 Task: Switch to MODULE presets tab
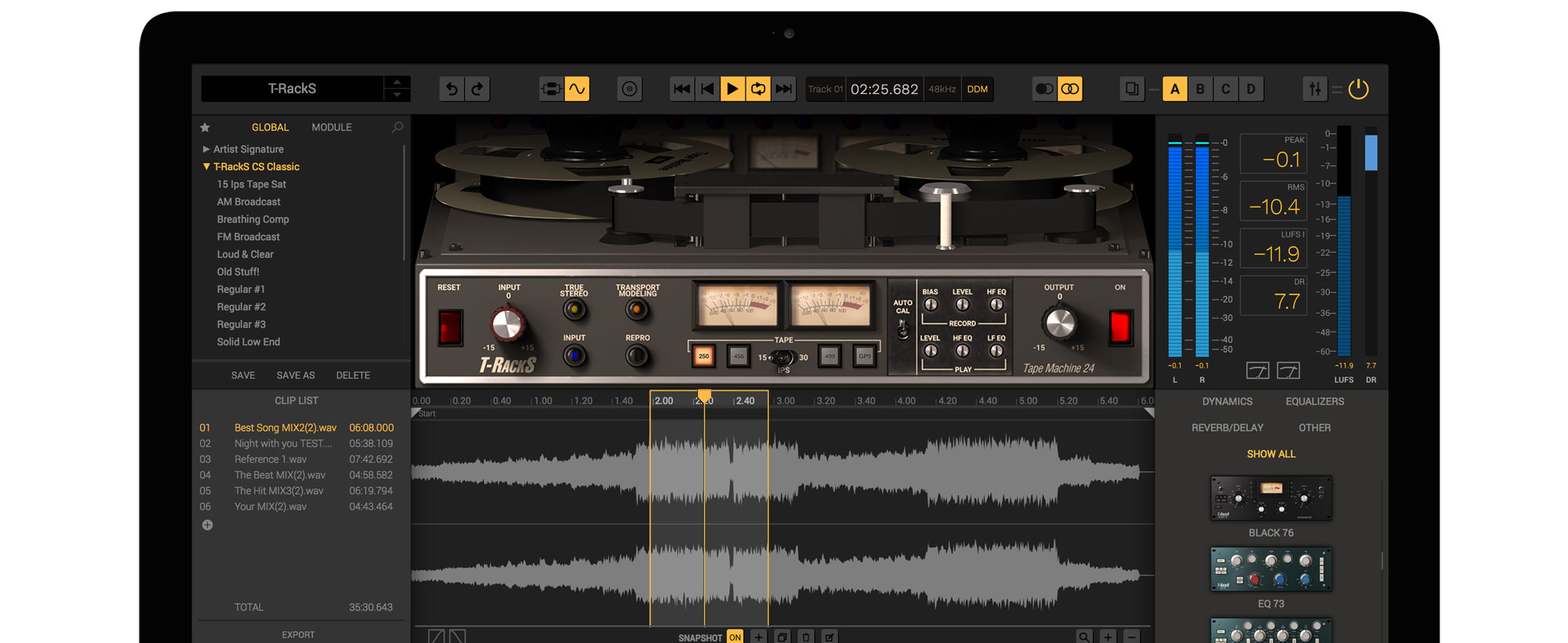coord(332,127)
